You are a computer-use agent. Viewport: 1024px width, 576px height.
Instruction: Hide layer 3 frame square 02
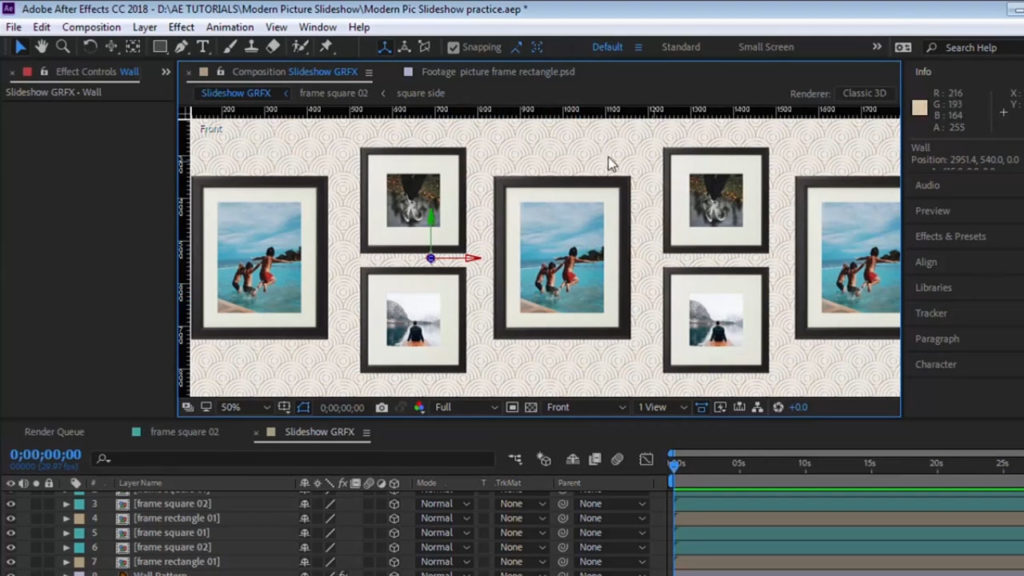point(10,504)
